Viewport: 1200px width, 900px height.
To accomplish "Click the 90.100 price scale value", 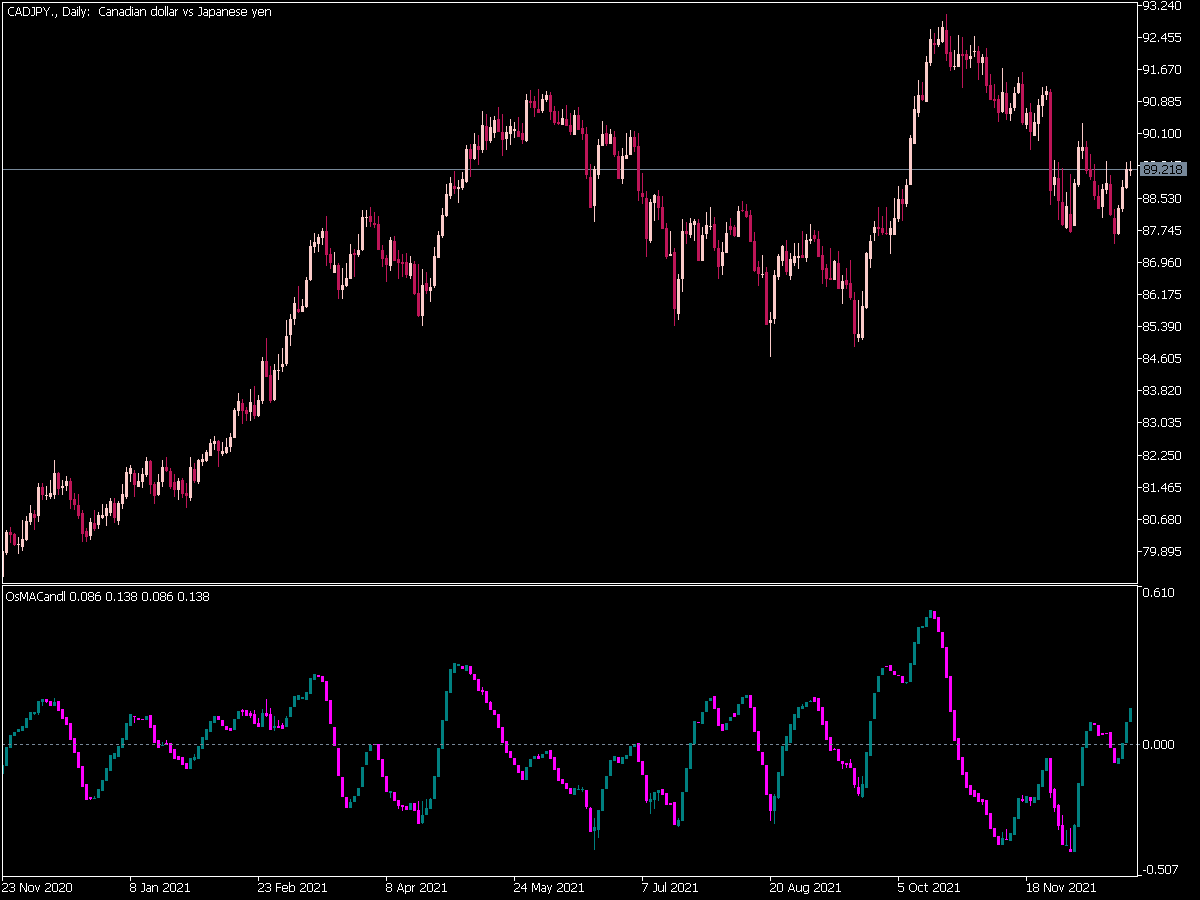I will pos(1161,134).
